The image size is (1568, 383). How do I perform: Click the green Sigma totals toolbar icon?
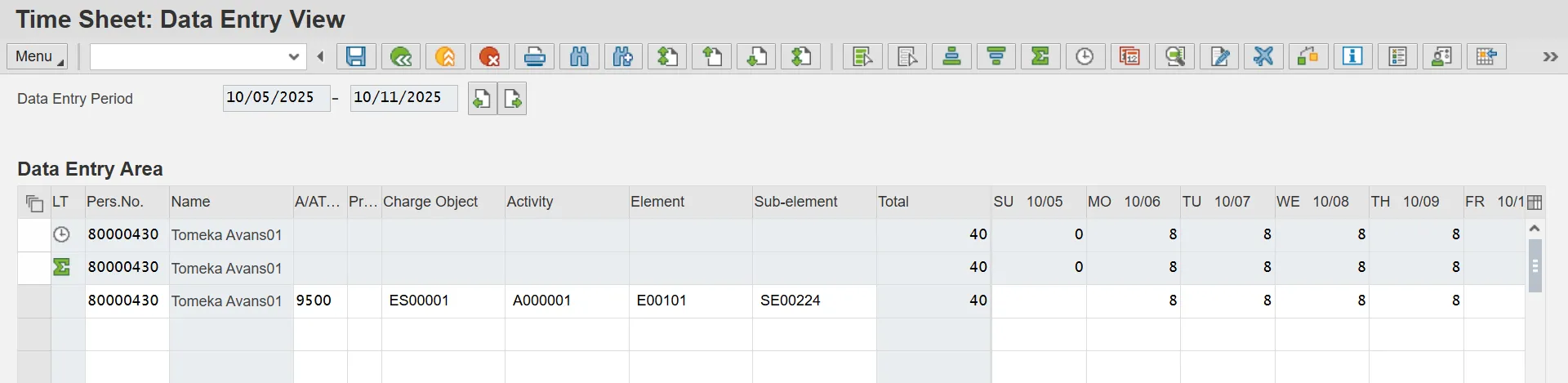click(x=1040, y=56)
